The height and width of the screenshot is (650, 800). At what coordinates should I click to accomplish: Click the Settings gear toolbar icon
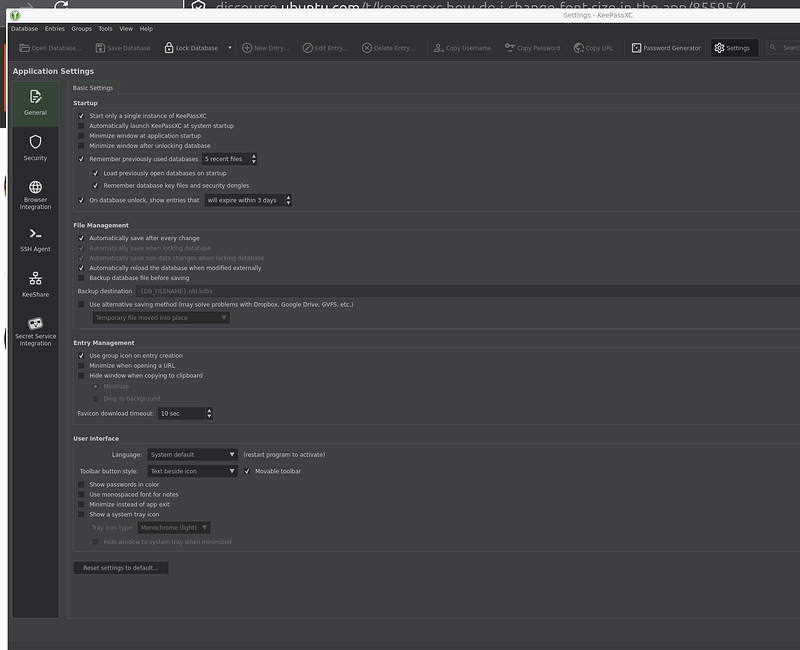[x=719, y=48]
